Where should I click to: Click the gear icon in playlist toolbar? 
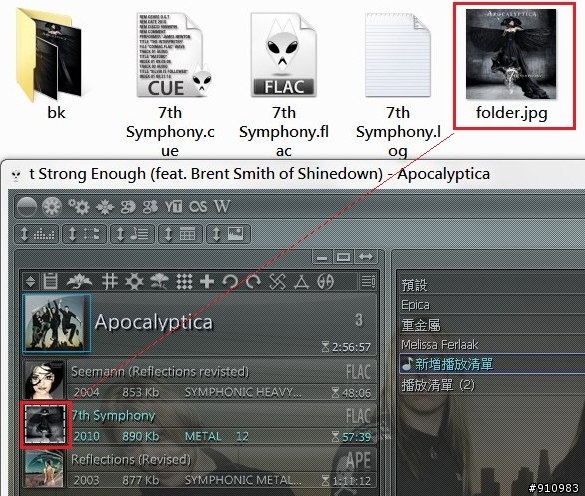[x=134, y=282]
